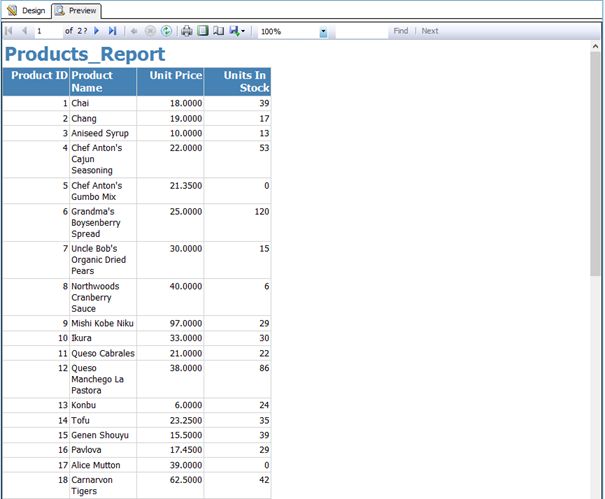
Task: Click the 21.3500 unit price value
Action: (x=186, y=186)
